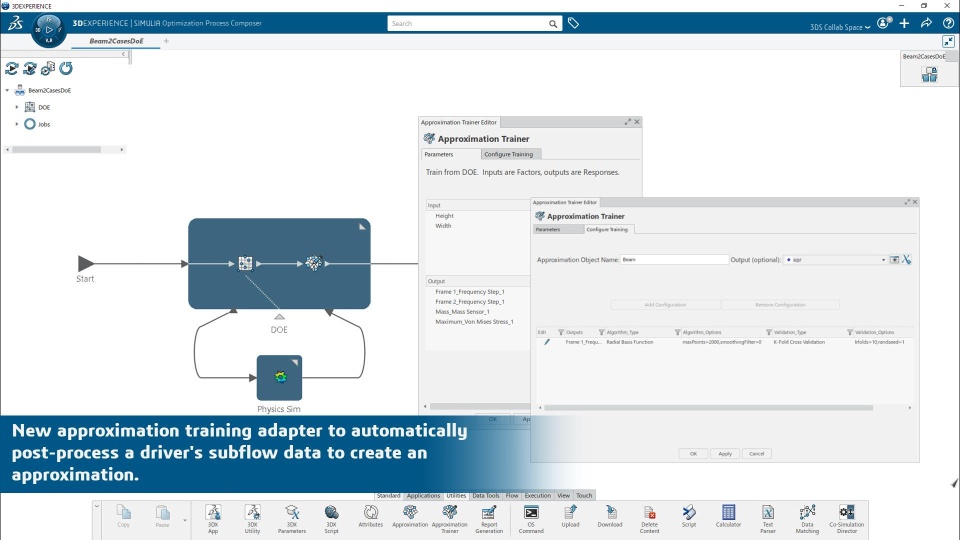Click the tag icon beside search
The height and width of the screenshot is (540, 960).
[573, 23]
